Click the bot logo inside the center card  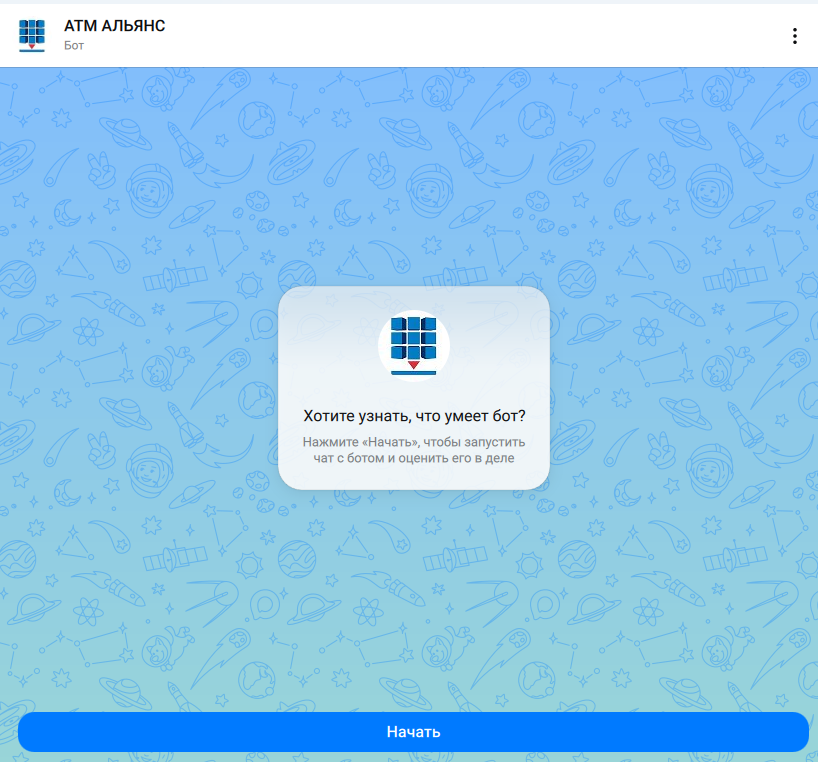click(414, 345)
